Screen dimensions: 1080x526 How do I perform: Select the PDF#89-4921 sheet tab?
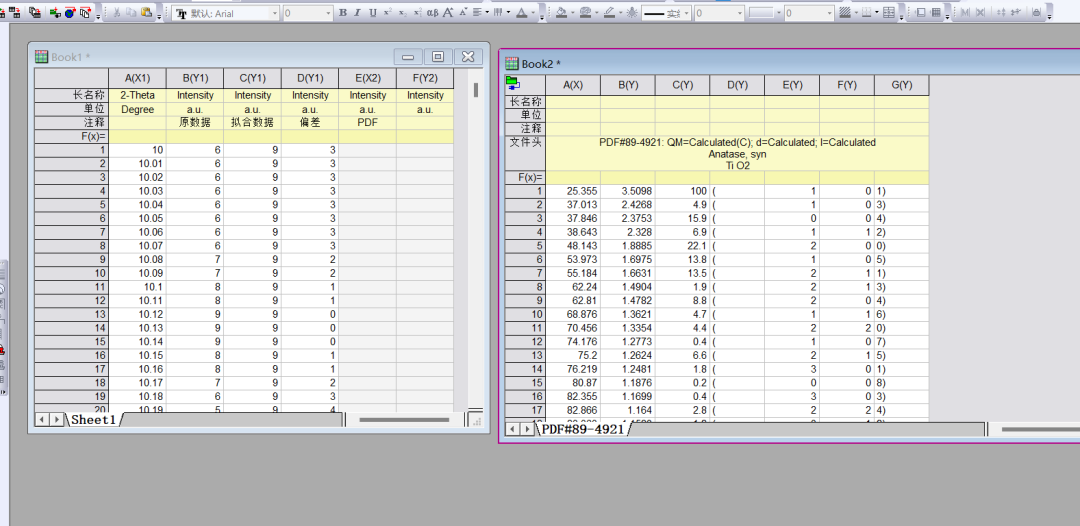coord(582,429)
